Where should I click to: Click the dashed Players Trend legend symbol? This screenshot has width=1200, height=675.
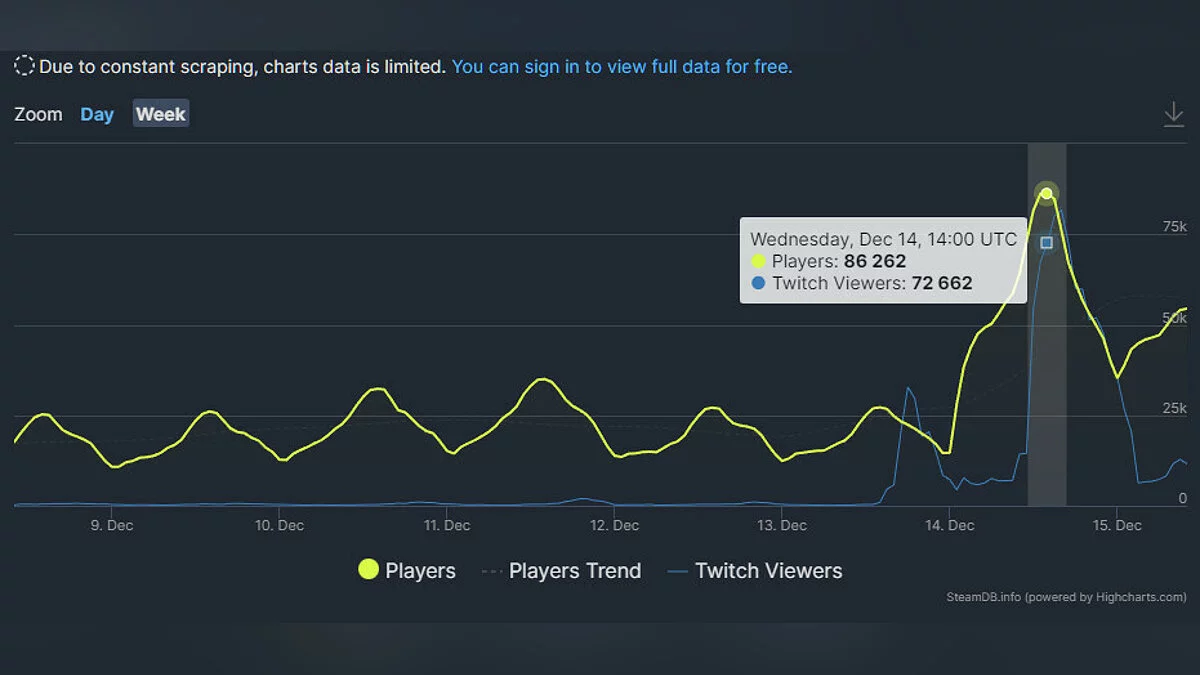(x=491, y=571)
